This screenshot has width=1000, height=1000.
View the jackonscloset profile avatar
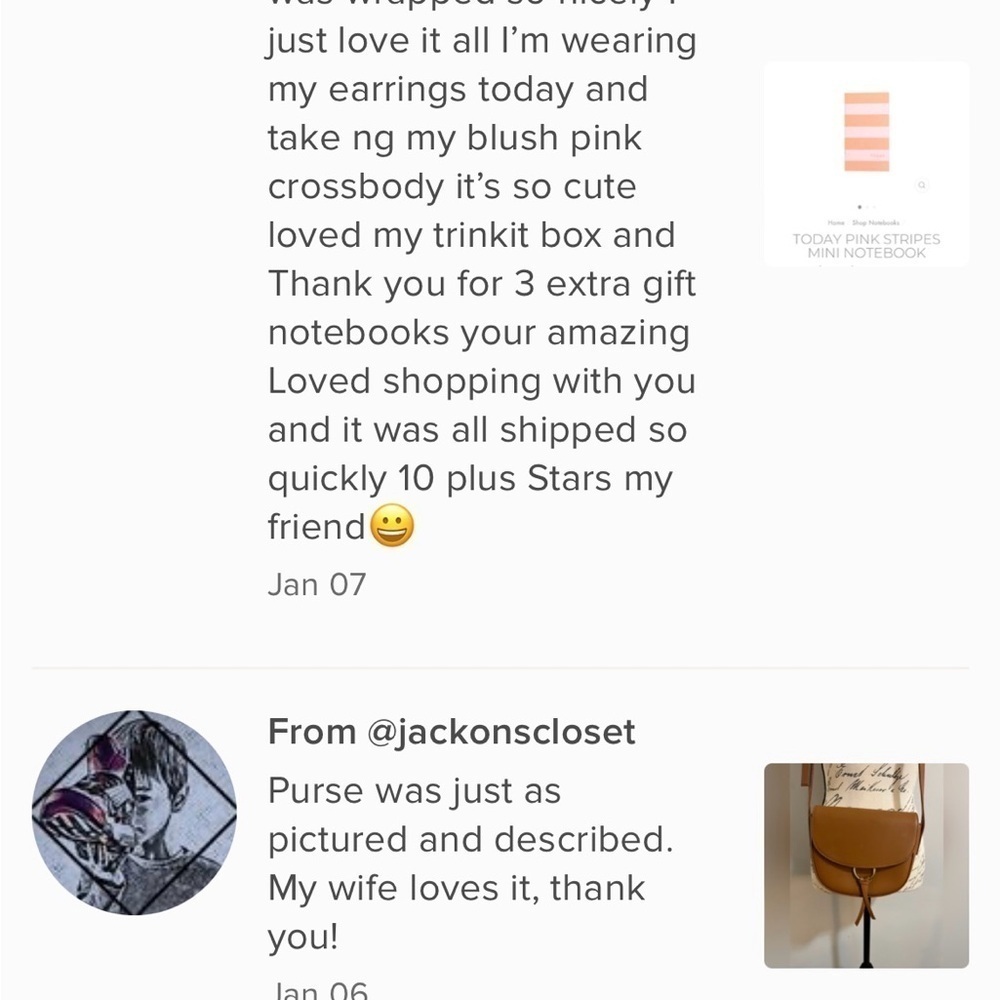pyautogui.click(x=134, y=812)
